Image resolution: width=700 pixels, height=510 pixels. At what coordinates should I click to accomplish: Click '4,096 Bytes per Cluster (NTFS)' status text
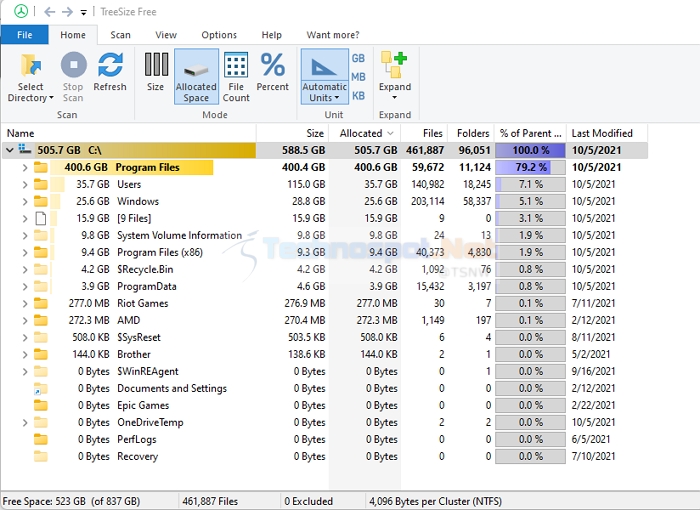pyautogui.click(x=435, y=501)
